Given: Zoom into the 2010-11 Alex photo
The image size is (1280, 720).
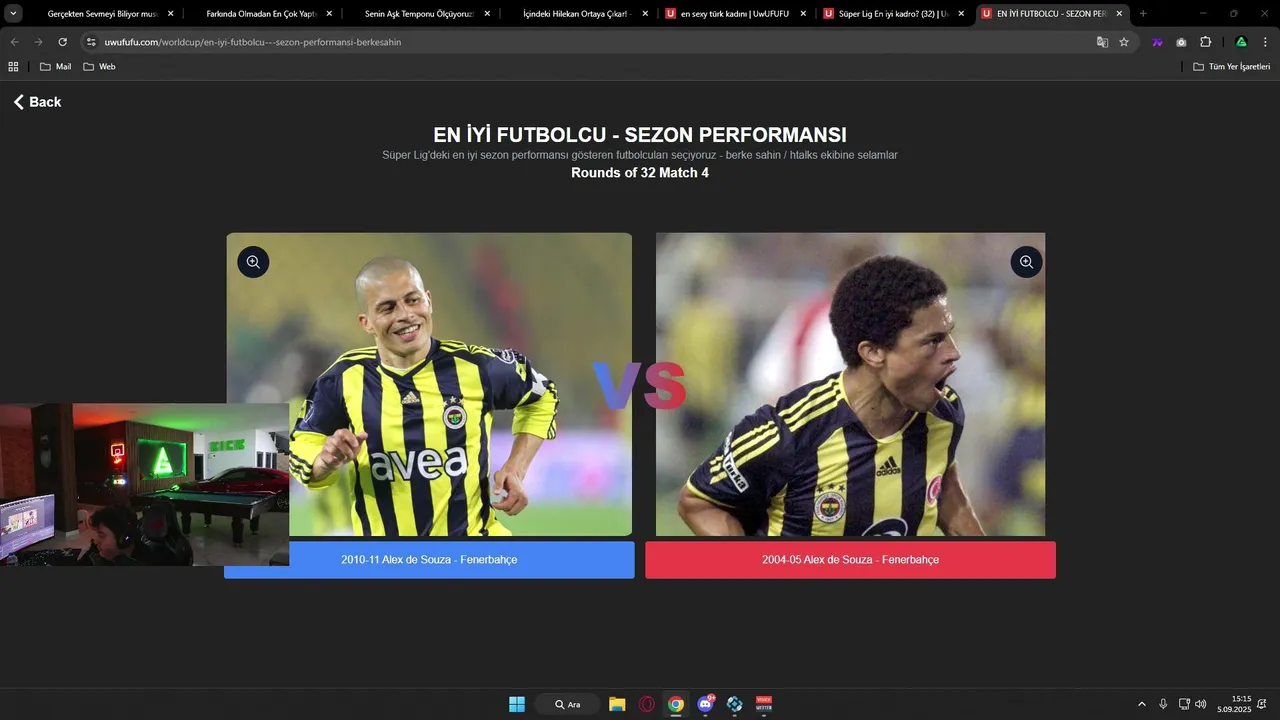Looking at the screenshot, I should [253, 262].
